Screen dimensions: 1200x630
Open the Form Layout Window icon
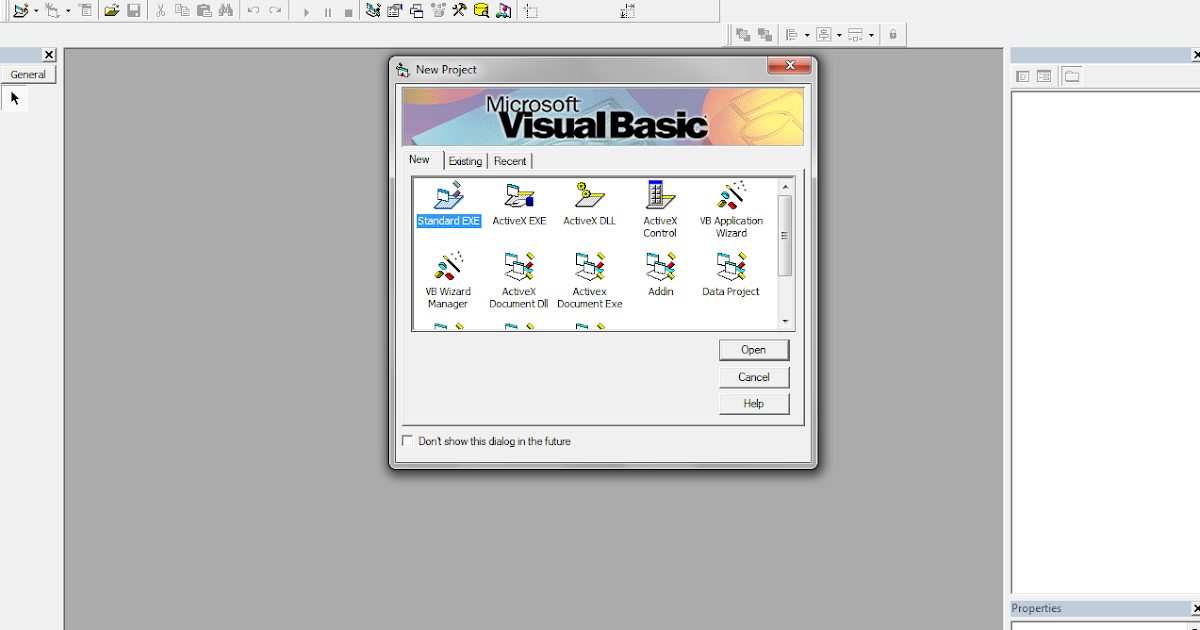(416, 11)
